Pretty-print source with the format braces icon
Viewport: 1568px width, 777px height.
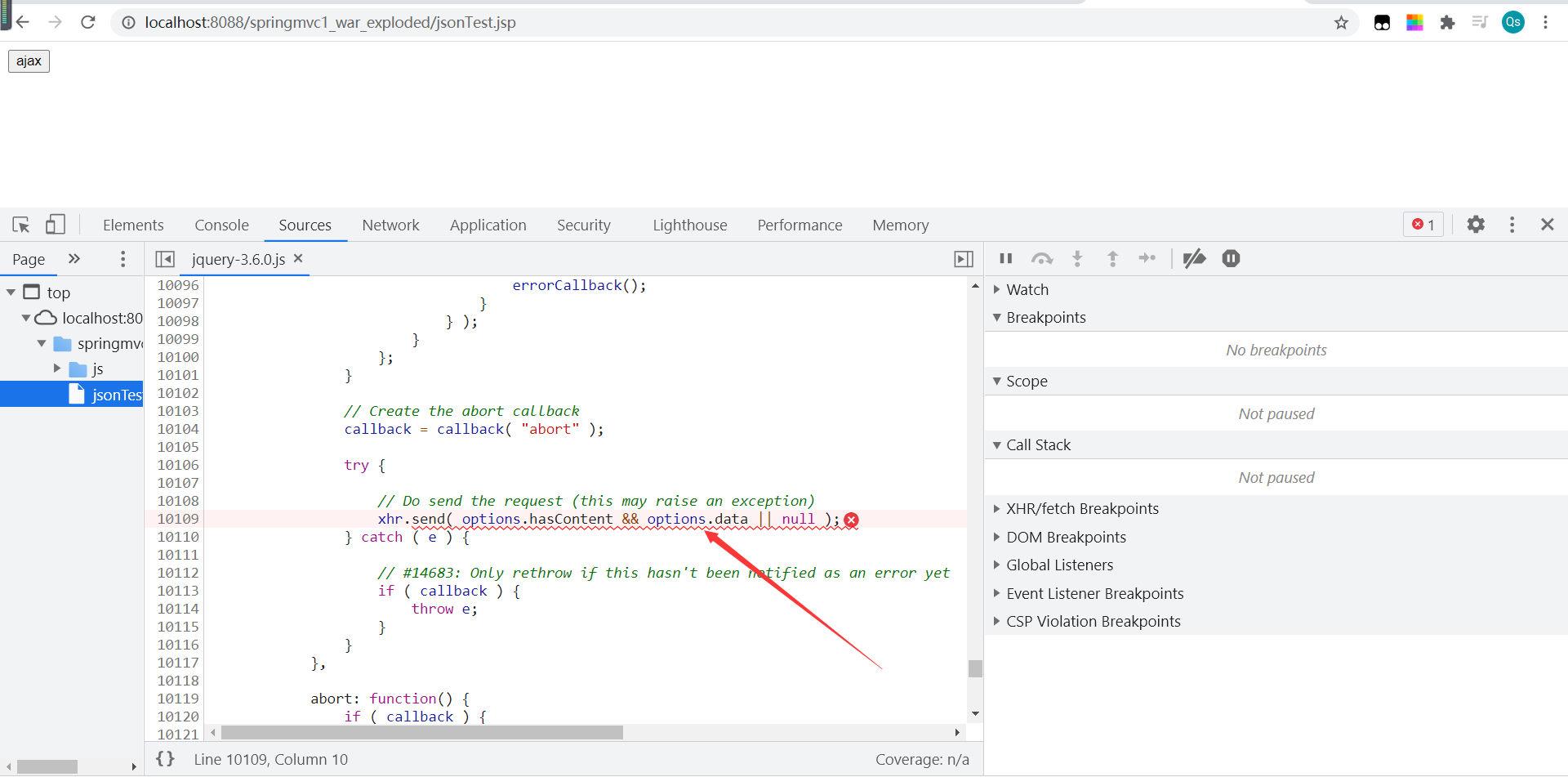click(165, 758)
